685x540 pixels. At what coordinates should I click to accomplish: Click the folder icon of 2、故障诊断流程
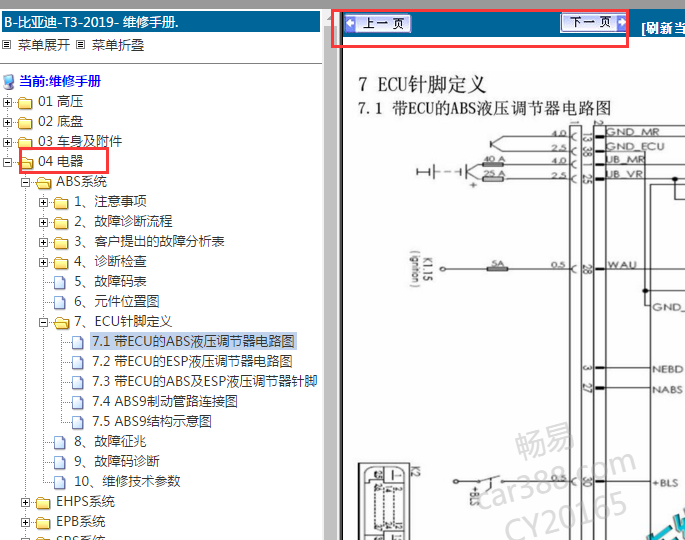click(x=61, y=222)
